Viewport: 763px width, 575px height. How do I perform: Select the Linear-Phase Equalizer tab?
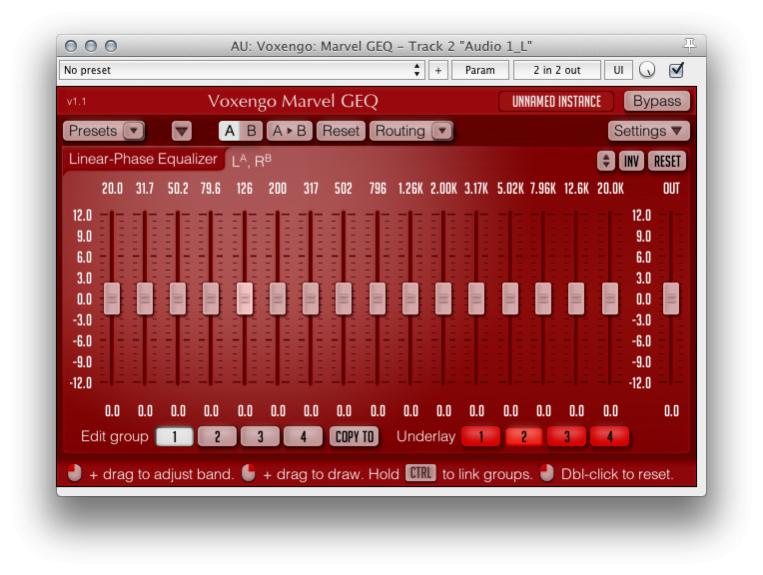[x=143, y=159]
